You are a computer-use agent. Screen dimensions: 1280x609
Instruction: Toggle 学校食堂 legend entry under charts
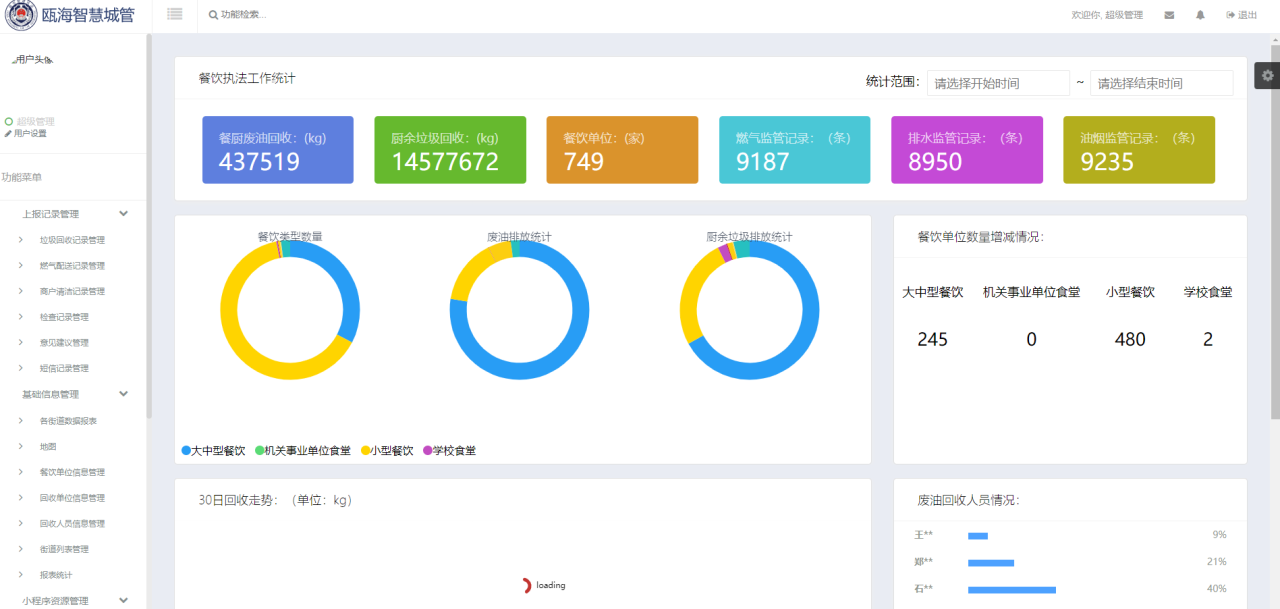tap(449, 451)
